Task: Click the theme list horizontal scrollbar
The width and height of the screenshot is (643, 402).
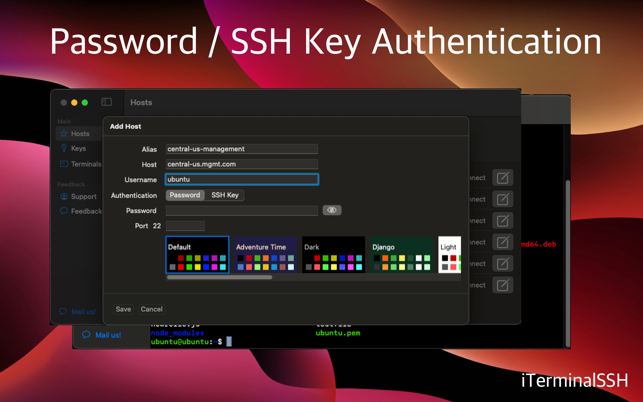Action: 219,277
